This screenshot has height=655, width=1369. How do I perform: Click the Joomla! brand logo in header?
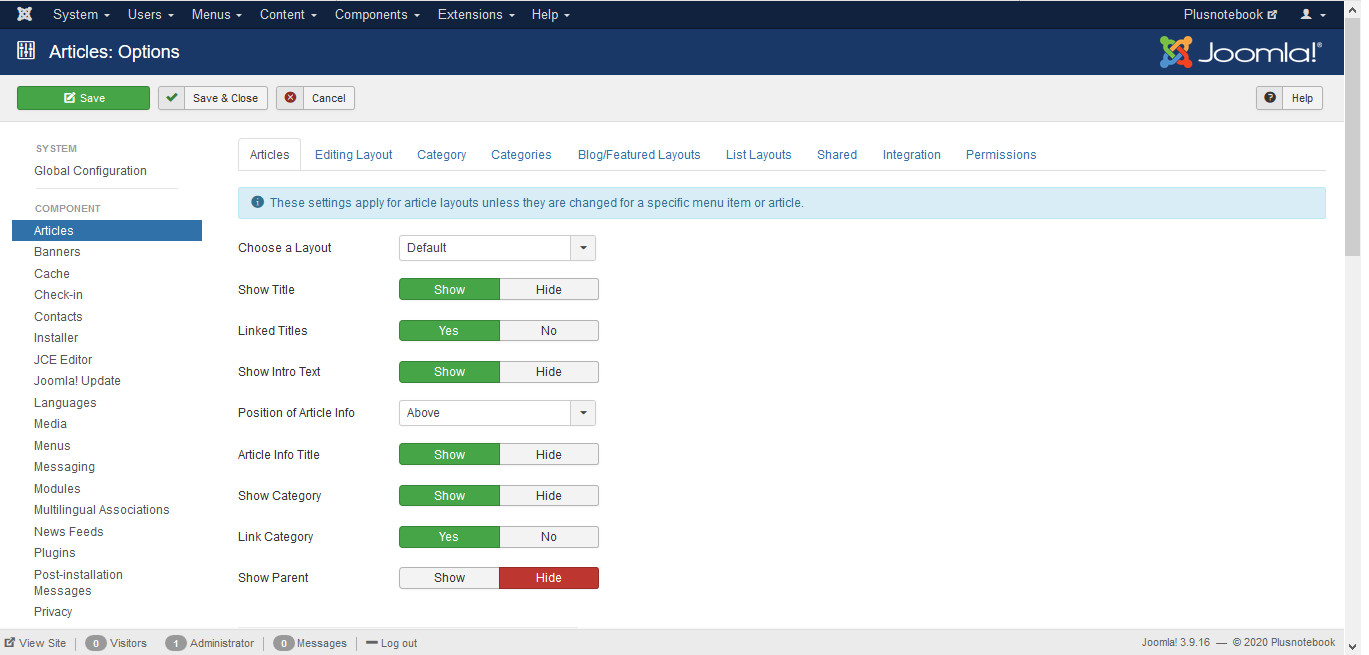click(1240, 52)
